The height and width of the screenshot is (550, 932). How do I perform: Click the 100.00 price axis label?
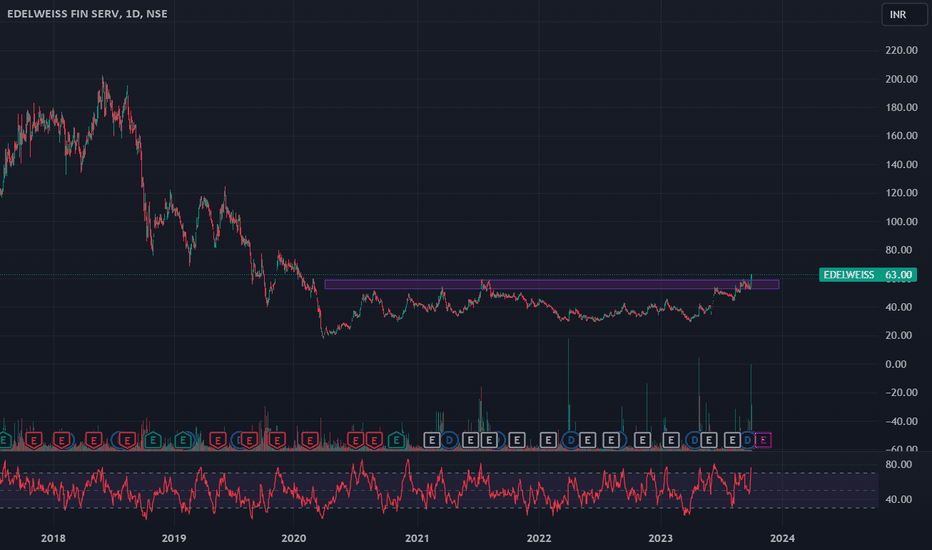click(901, 221)
